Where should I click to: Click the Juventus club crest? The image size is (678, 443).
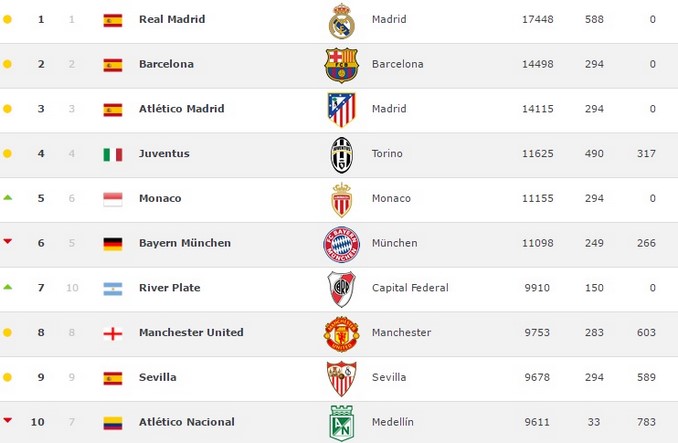click(x=342, y=155)
